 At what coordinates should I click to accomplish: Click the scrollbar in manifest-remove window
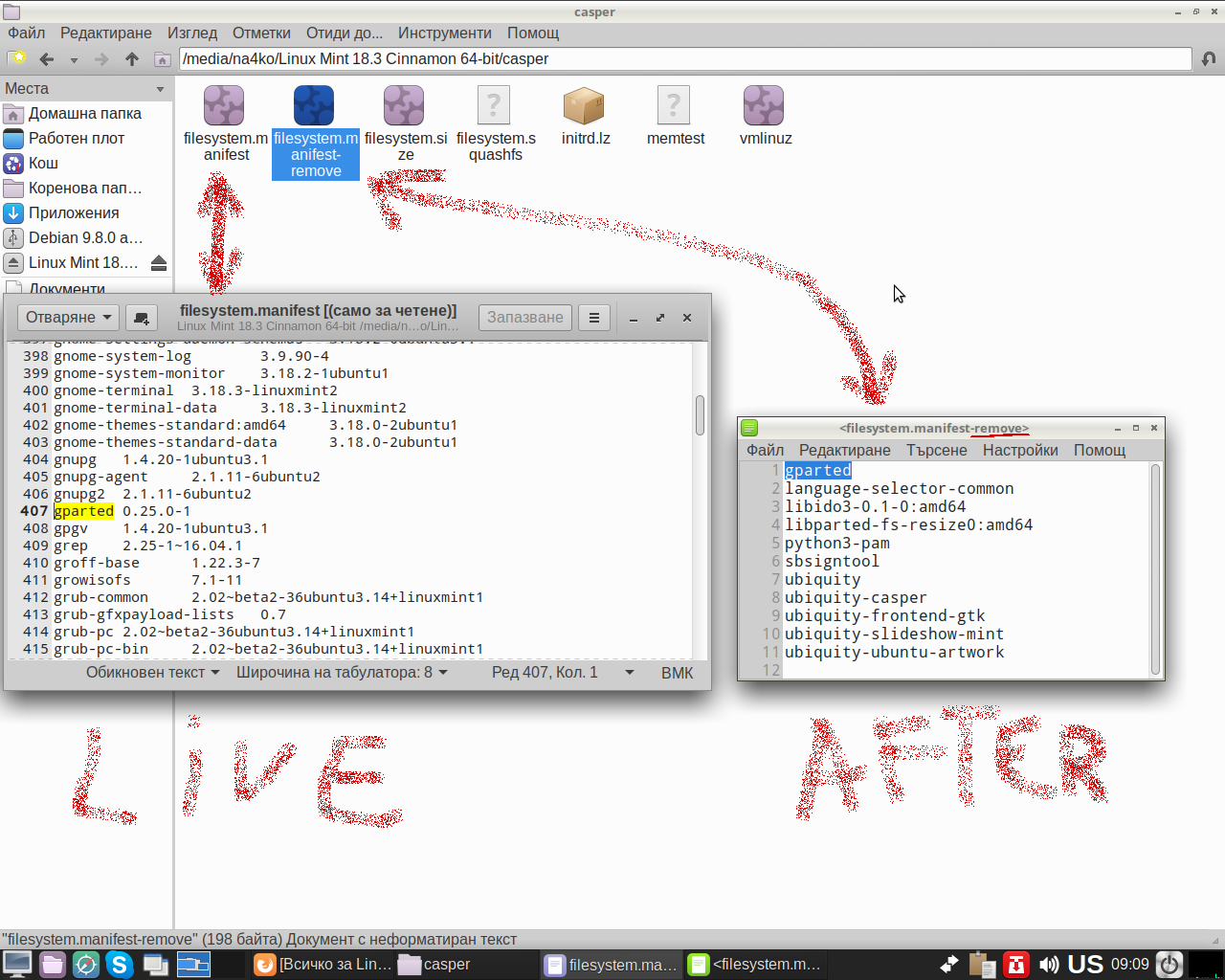pos(1155,569)
